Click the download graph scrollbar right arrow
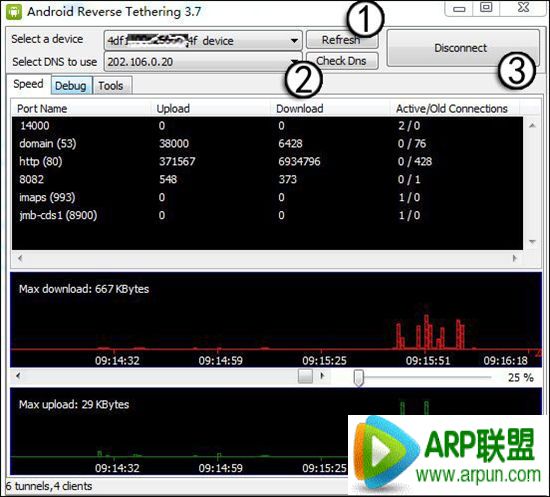550x497 pixels. (322, 376)
